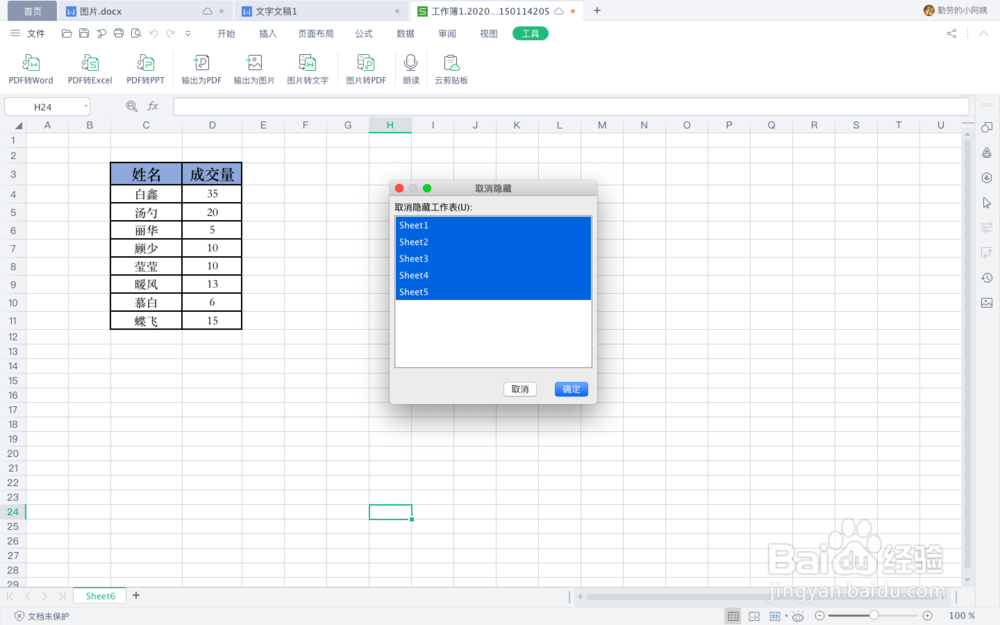The width and height of the screenshot is (1000, 625).
Task: Click the history clock icon in right sidebar
Action: pos(987,278)
